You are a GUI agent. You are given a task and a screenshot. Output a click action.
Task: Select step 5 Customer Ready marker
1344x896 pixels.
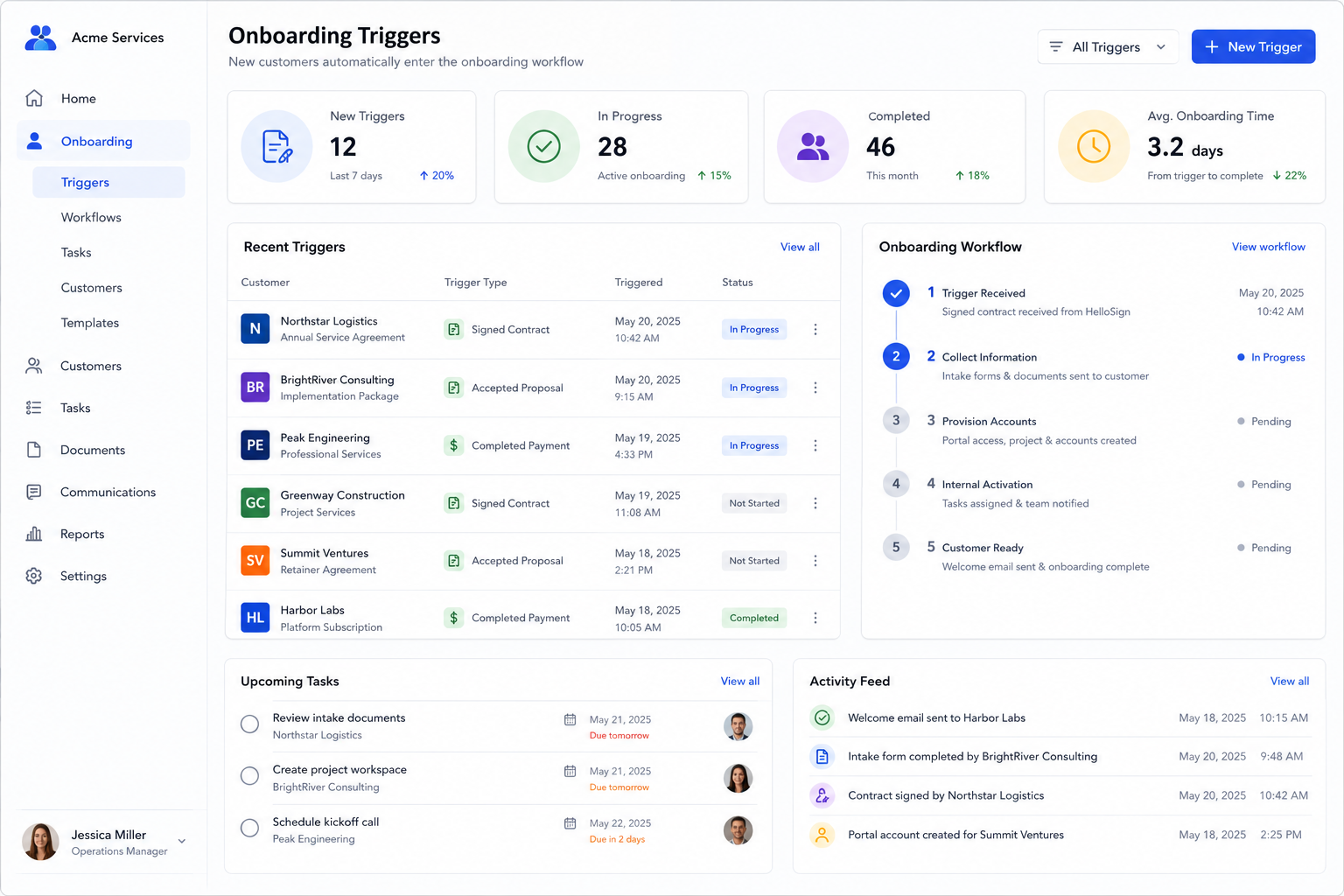[896, 547]
